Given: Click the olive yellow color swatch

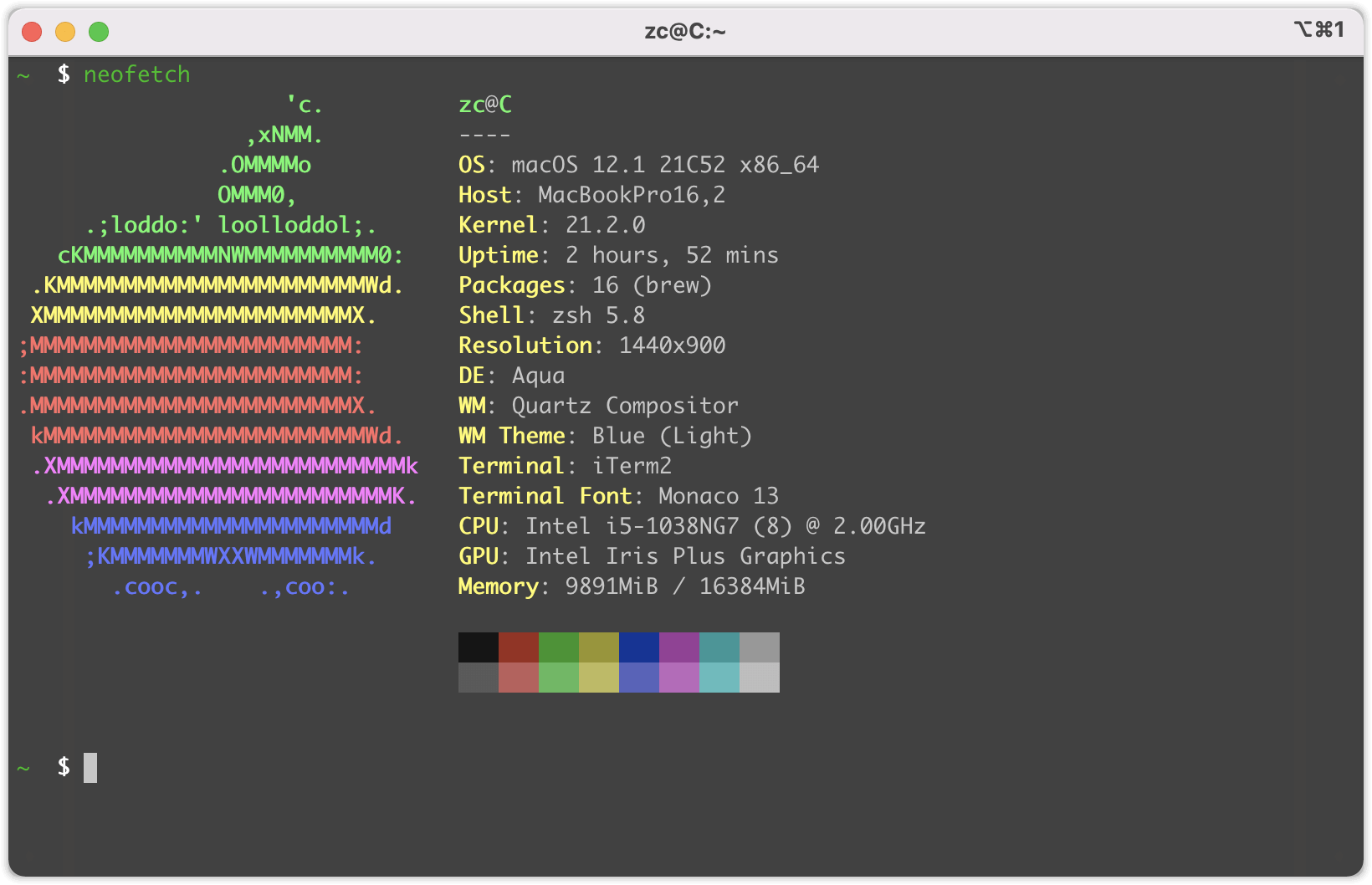Looking at the screenshot, I should click(599, 647).
